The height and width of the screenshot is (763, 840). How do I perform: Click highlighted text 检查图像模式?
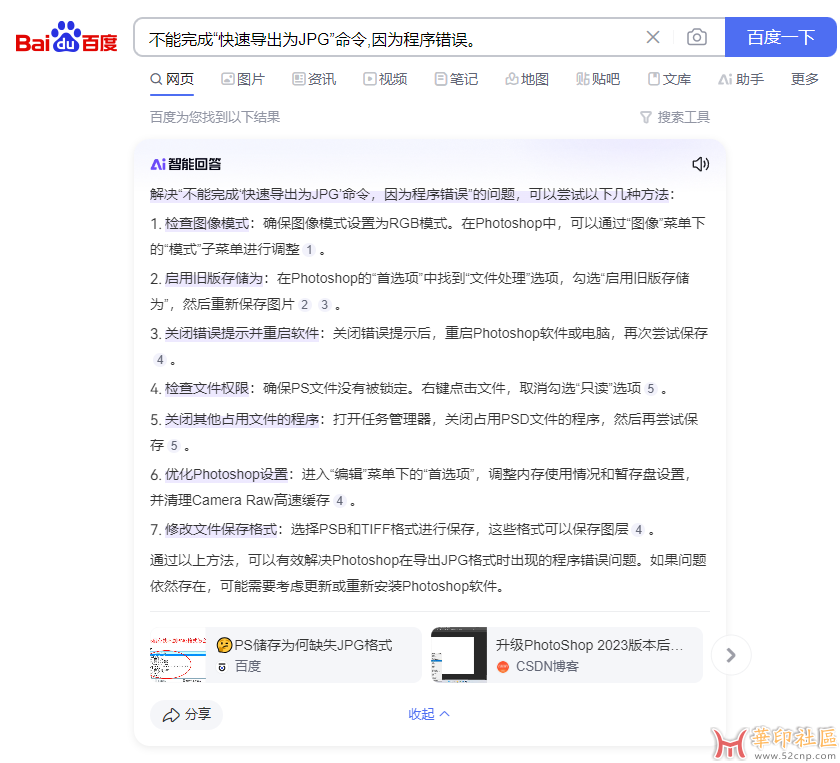(207, 223)
